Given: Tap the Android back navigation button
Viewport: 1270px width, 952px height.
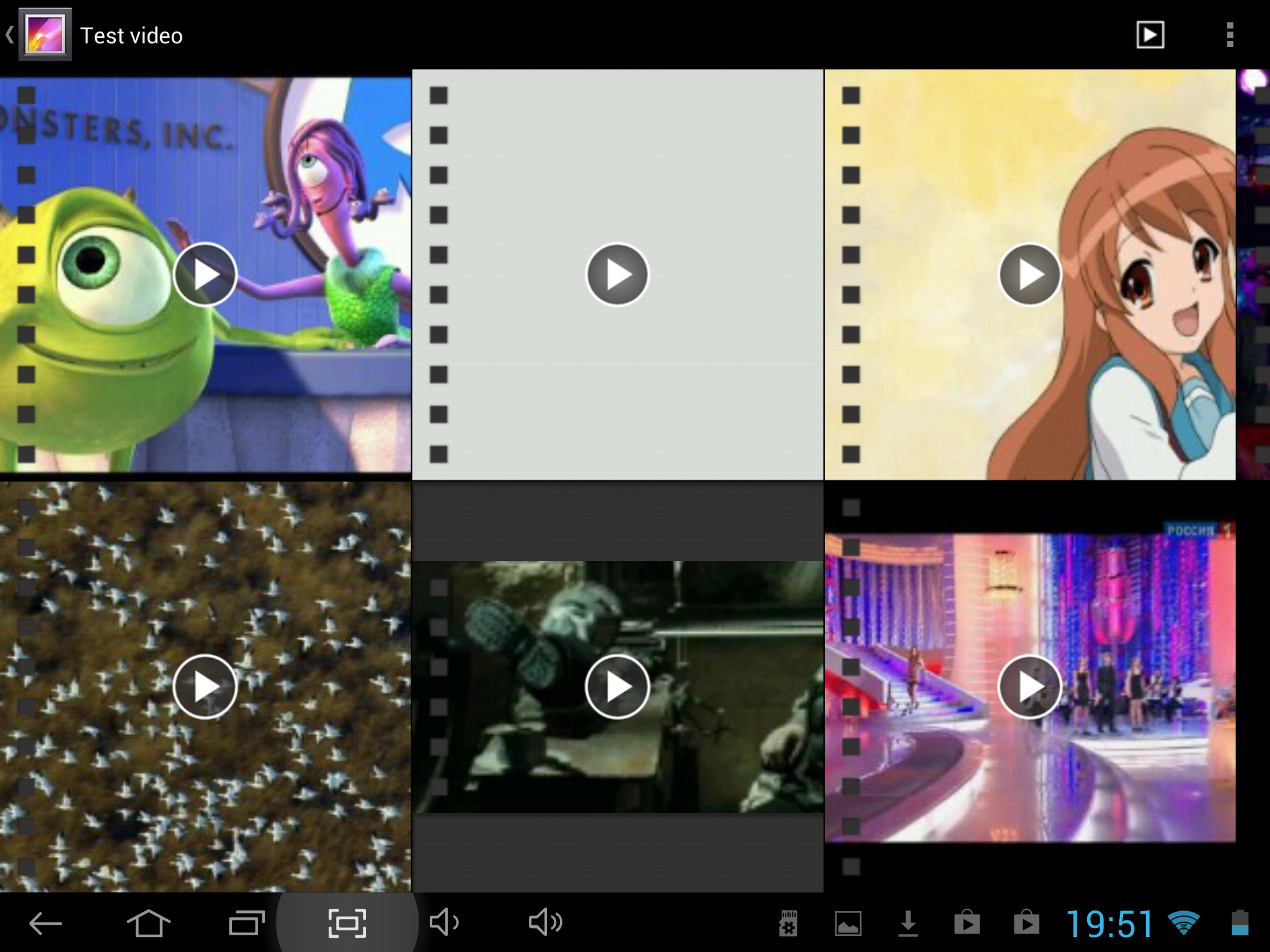Looking at the screenshot, I should 46,923.
